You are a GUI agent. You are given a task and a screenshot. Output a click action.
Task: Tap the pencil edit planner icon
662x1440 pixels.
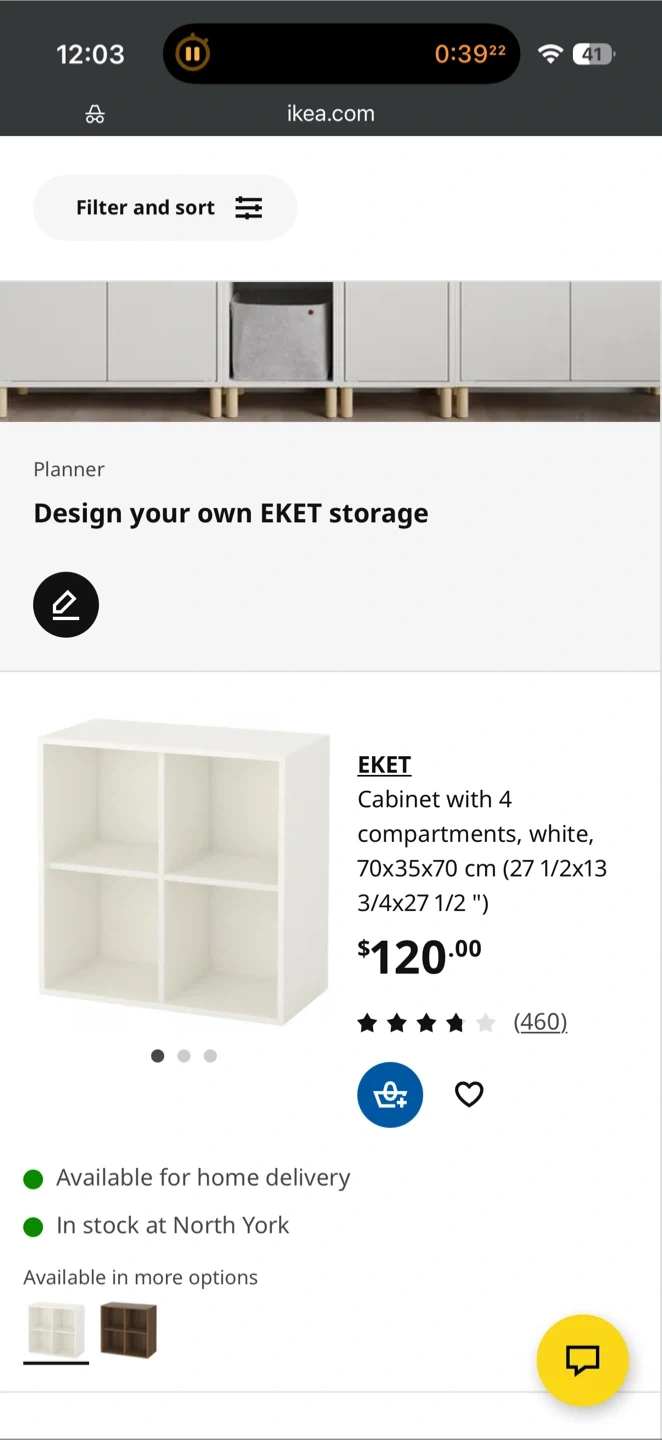tap(66, 605)
